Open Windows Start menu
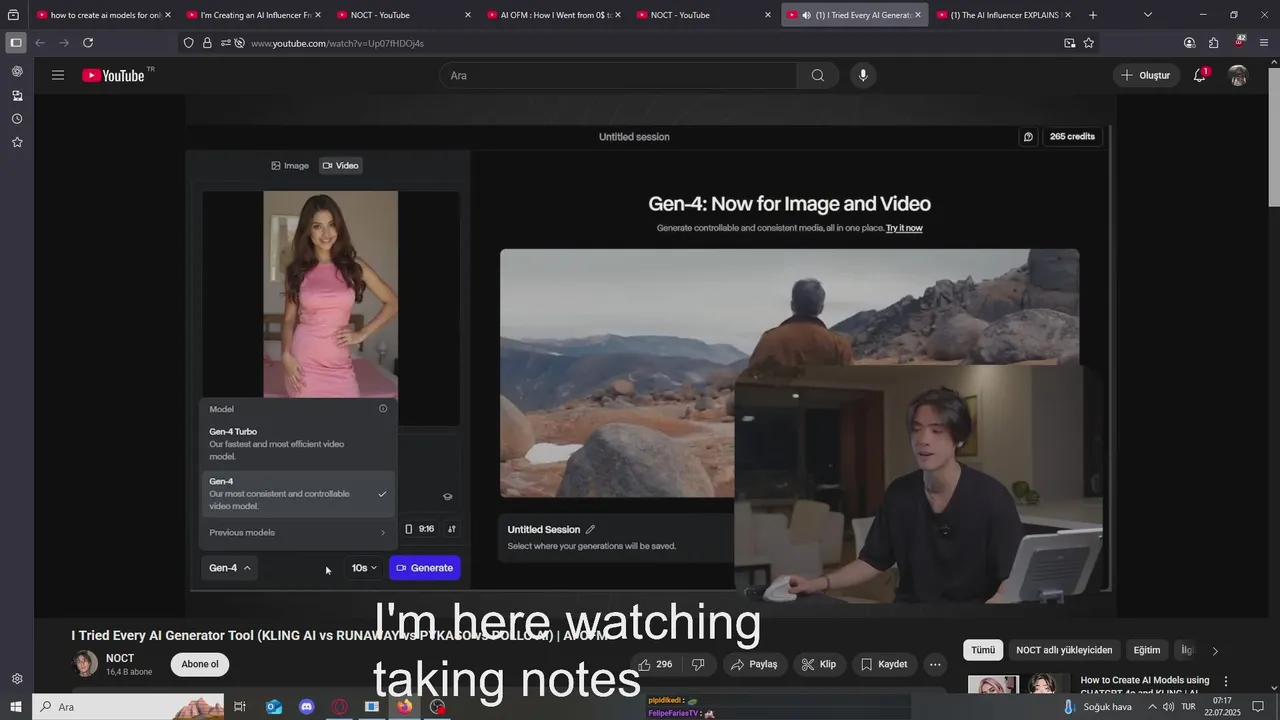The width and height of the screenshot is (1280, 720). 15,707
